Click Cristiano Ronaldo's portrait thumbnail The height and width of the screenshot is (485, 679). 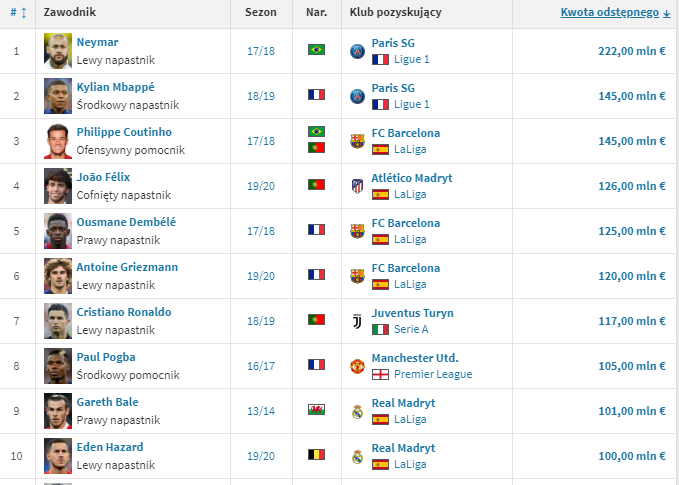coord(58,321)
